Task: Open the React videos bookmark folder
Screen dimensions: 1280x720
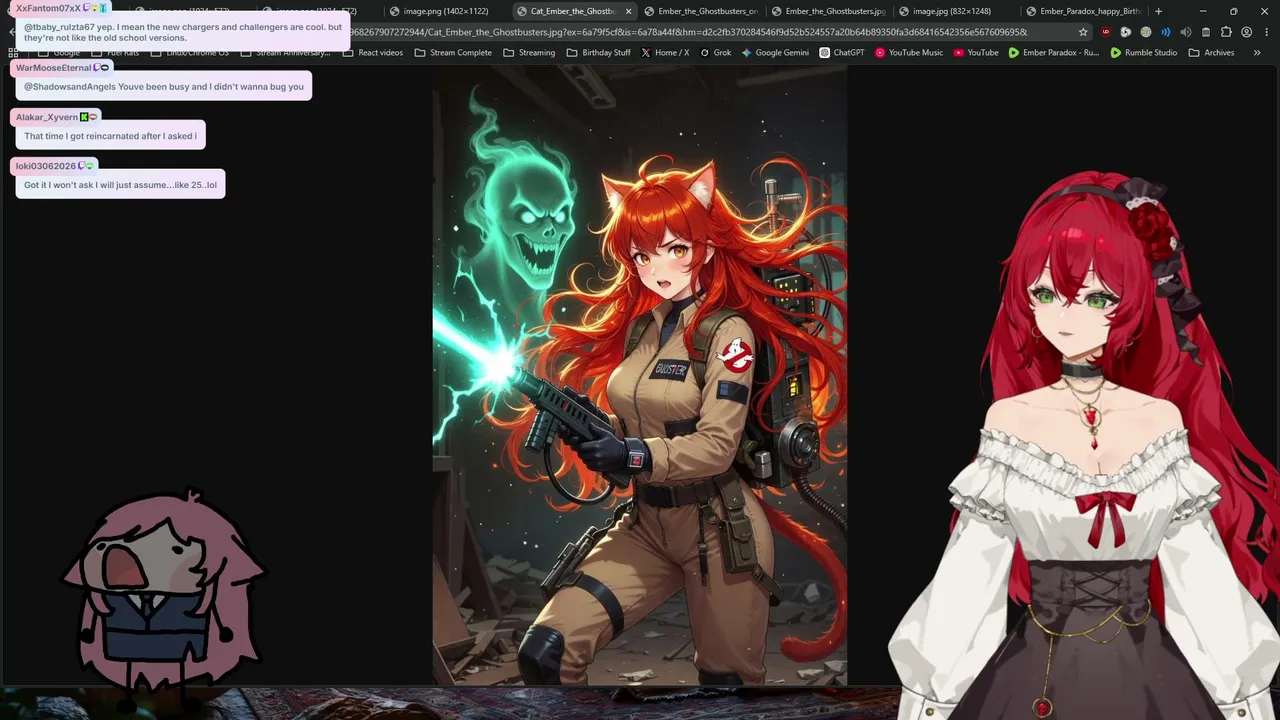Action: pos(372,53)
